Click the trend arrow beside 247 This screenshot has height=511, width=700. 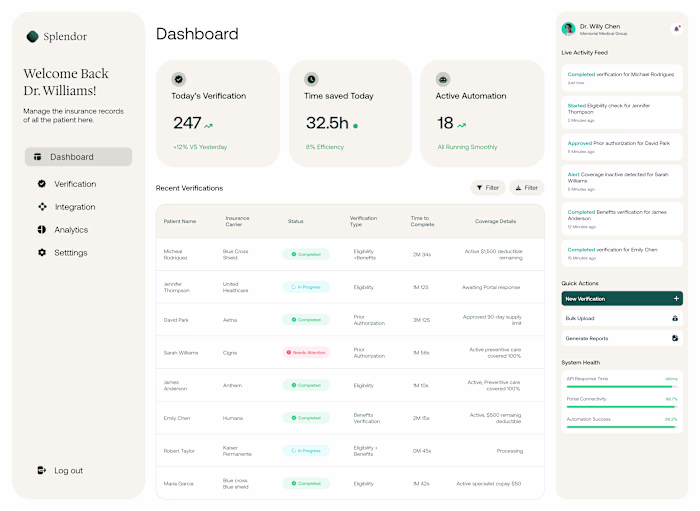point(208,126)
